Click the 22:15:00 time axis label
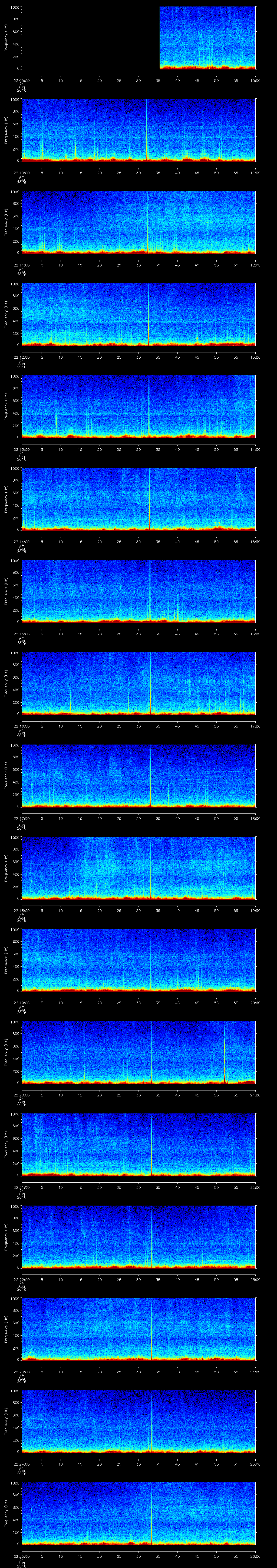Image resolution: width=277 pixels, height=1568 pixels. (x=21, y=634)
